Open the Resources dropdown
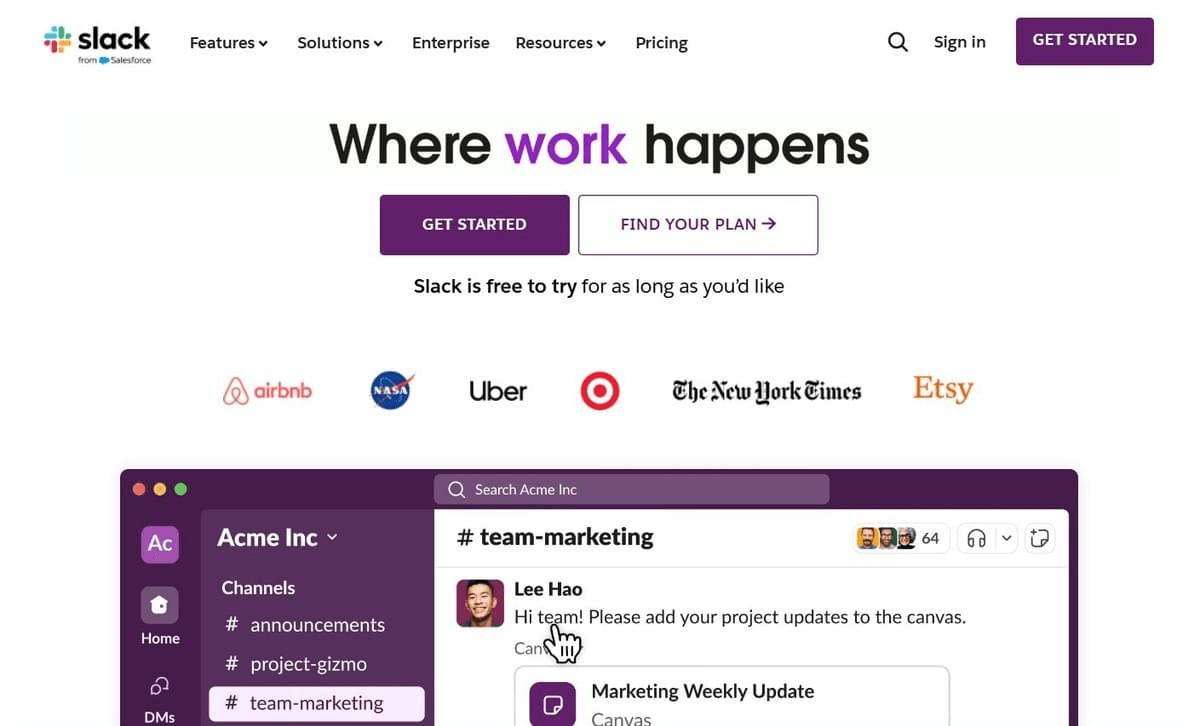 point(560,43)
